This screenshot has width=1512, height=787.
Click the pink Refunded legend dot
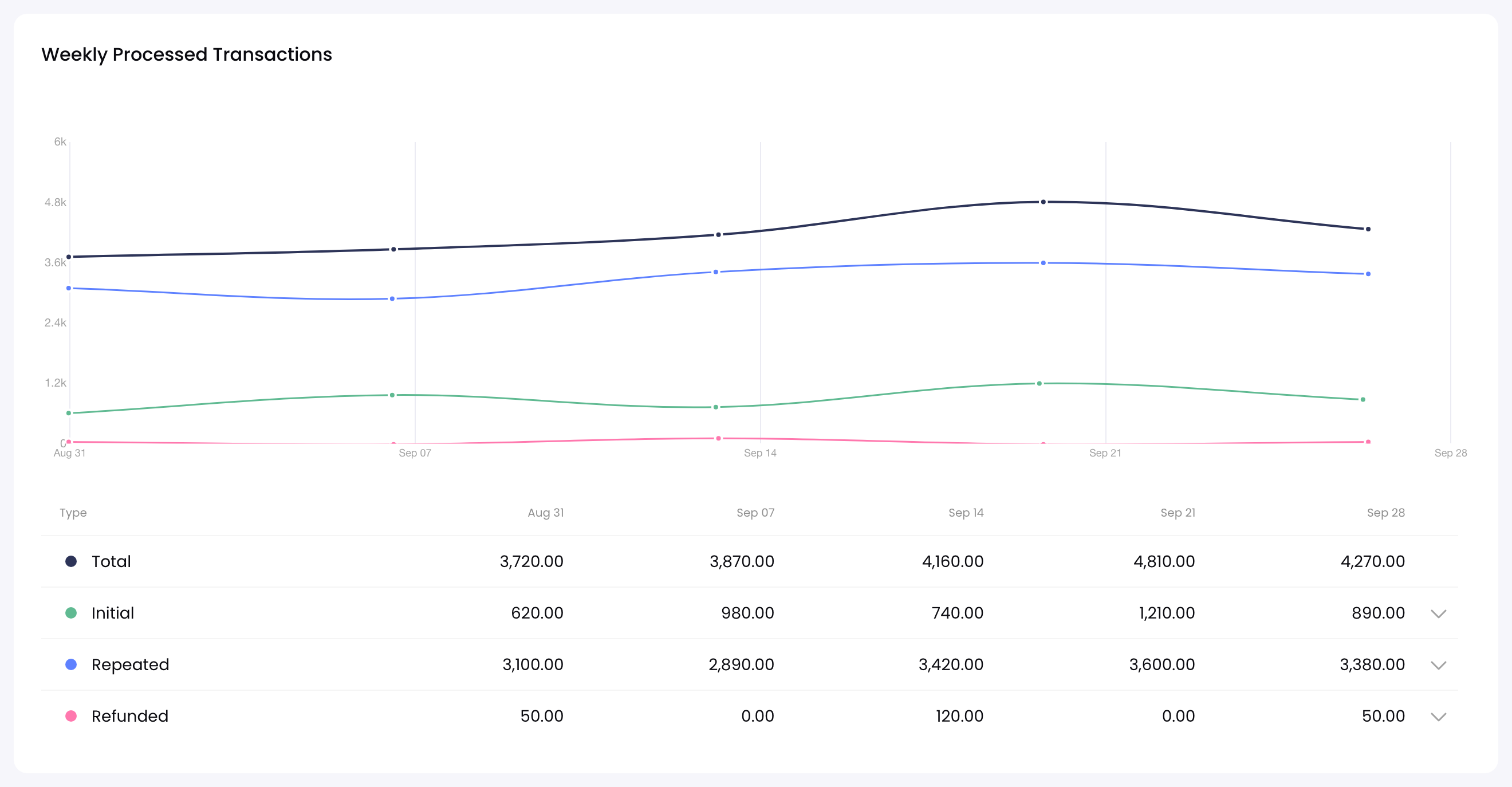point(71,716)
